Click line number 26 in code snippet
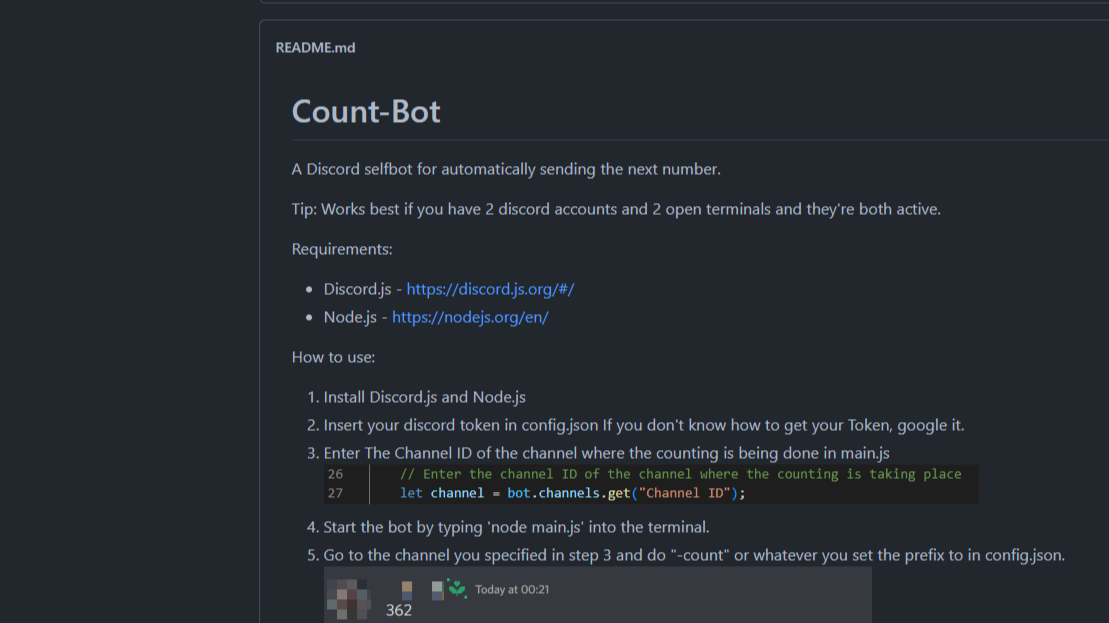Image resolution: width=1109 pixels, height=623 pixels. 335,474
